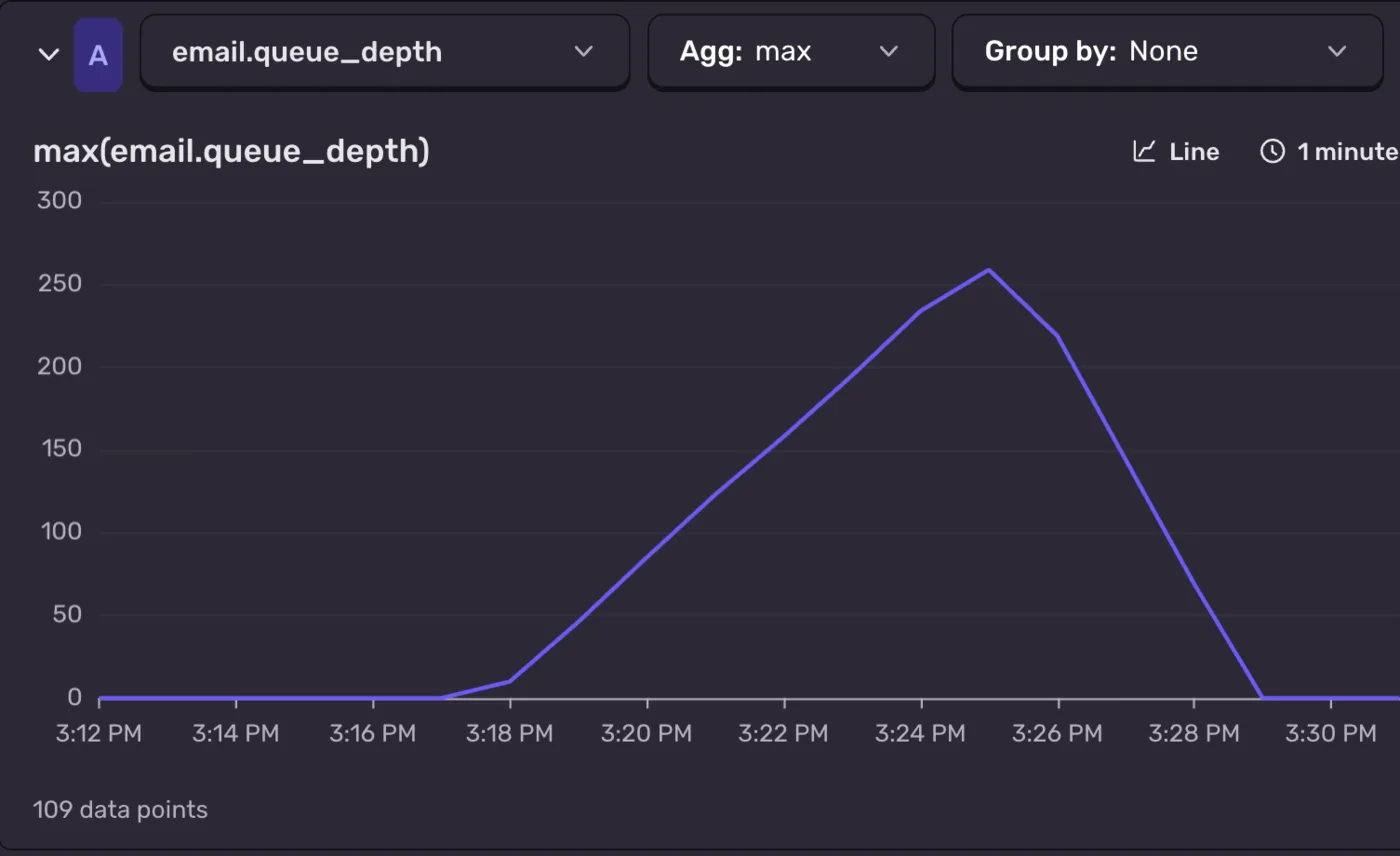Click the 300 y-axis label
The image size is (1400, 856).
tap(59, 201)
